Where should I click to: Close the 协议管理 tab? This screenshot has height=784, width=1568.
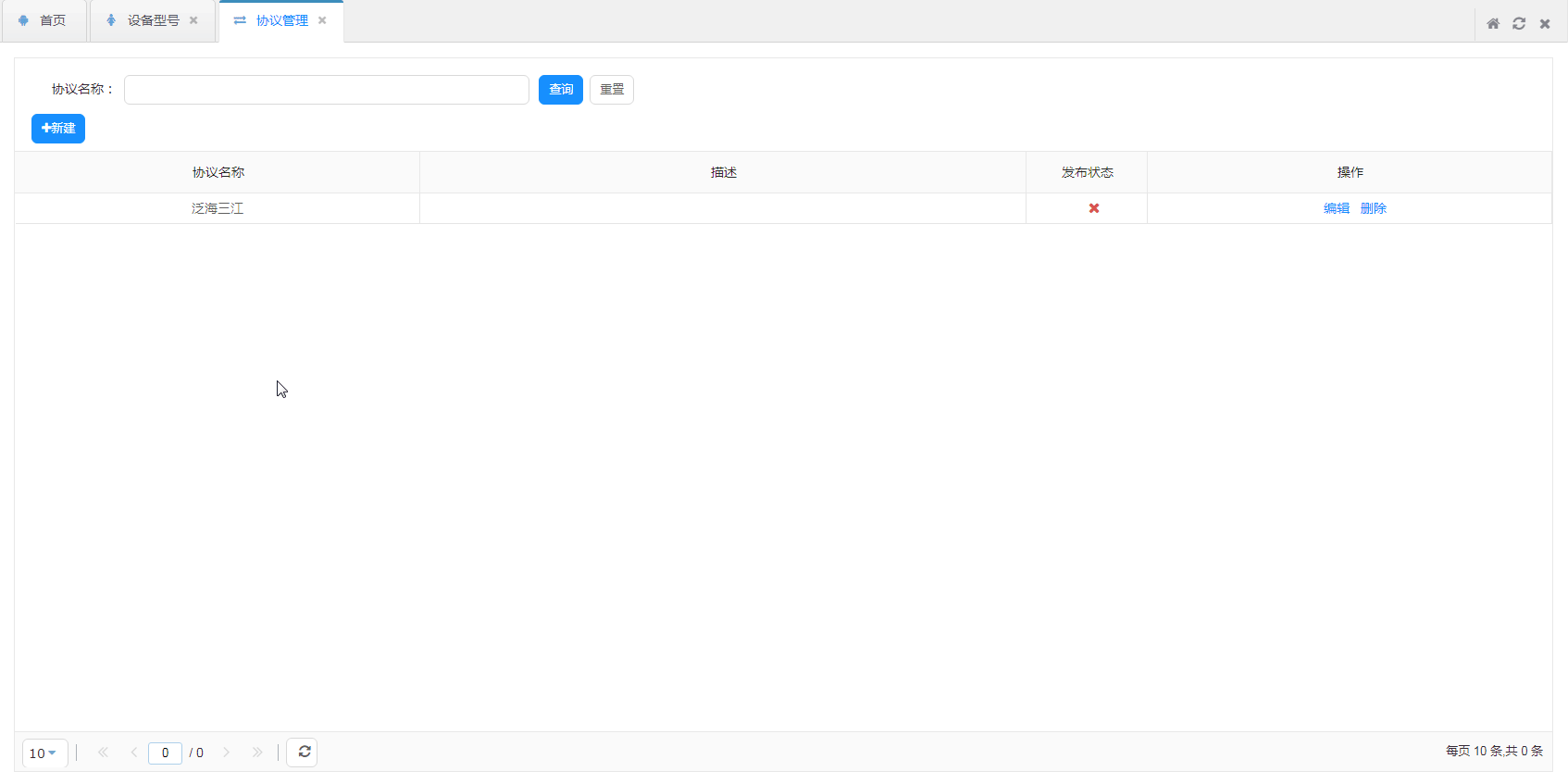pos(322,20)
